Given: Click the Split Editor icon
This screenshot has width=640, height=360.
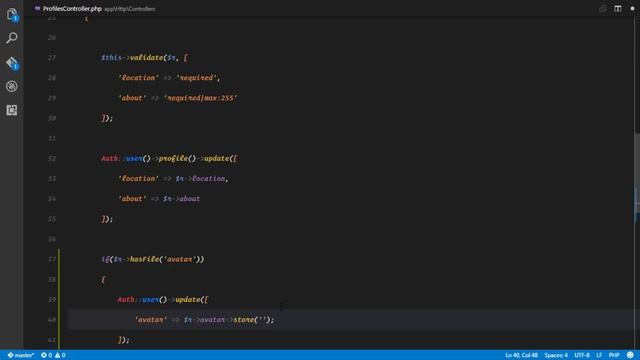Looking at the screenshot, I should 618,9.
